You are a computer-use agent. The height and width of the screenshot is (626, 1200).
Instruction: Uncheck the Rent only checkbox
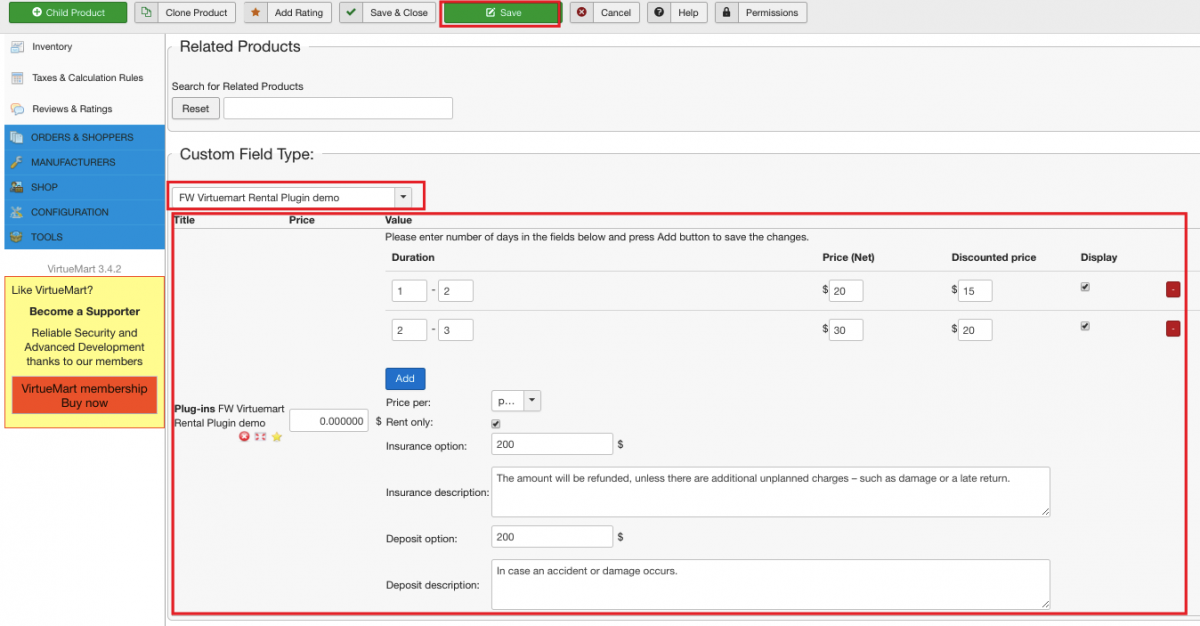click(496, 423)
